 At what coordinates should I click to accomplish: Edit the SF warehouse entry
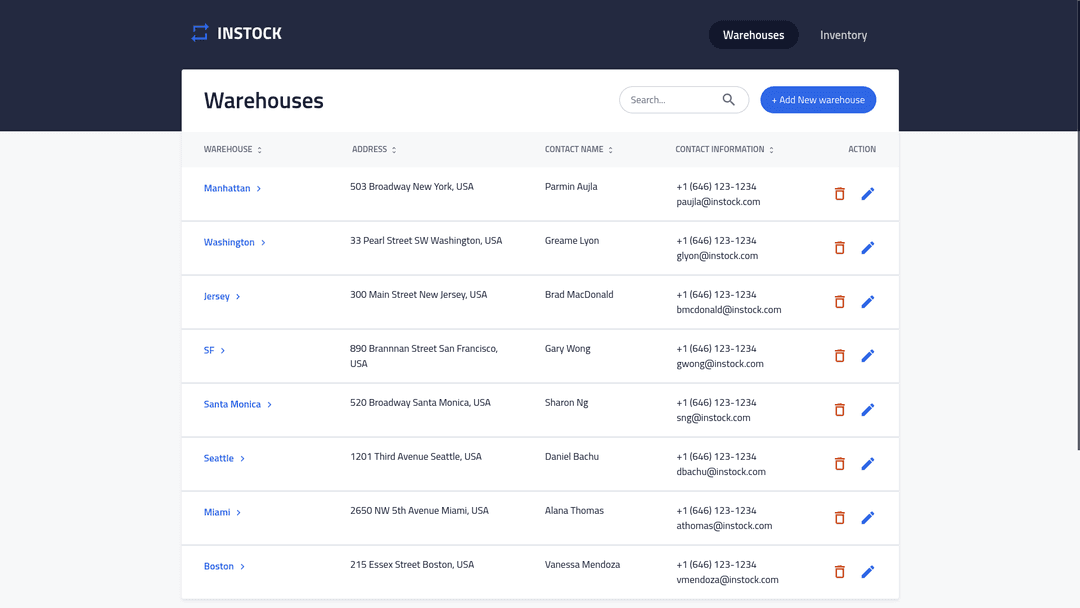[x=868, y=355]
